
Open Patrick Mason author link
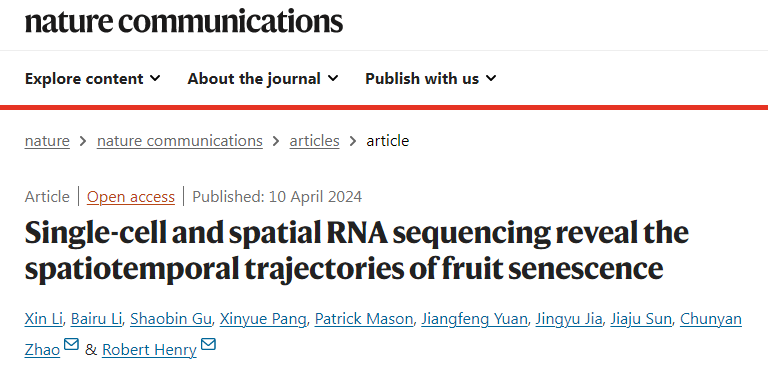point(364,320)
